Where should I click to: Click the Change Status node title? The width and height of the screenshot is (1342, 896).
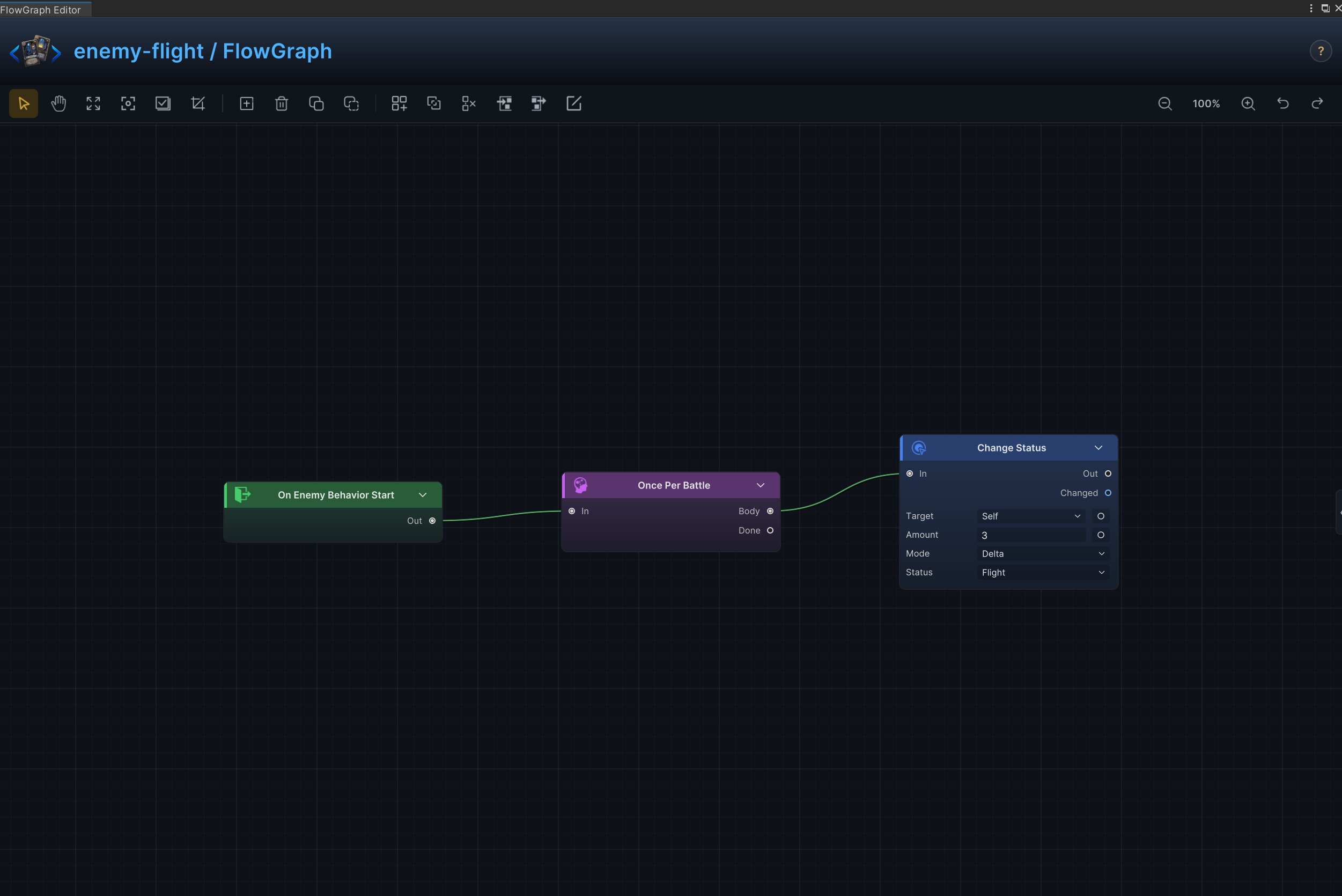1012,448
